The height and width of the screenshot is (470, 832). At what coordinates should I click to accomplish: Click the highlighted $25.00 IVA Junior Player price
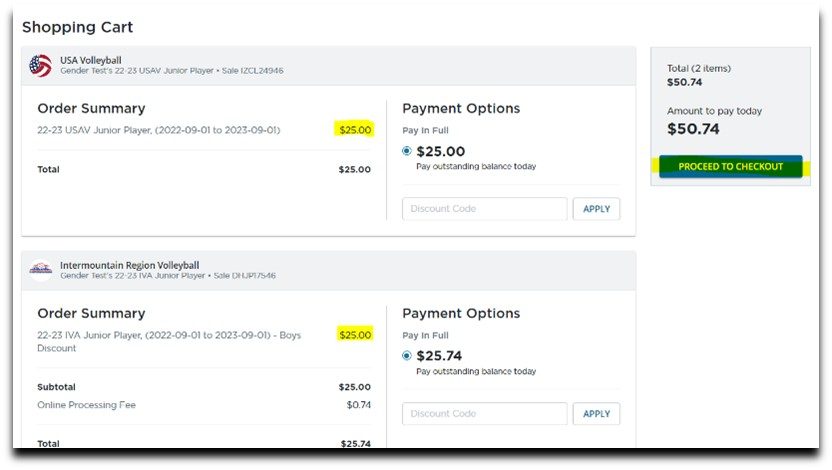[354, 335]
